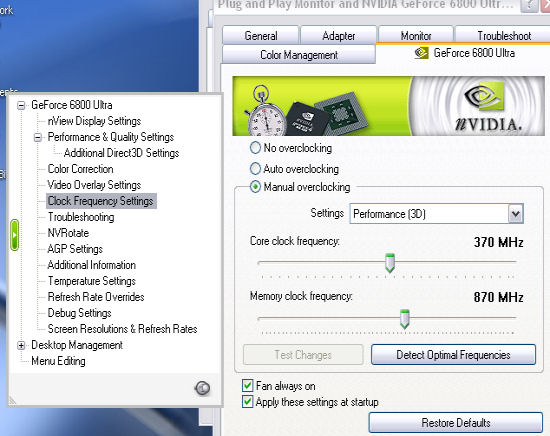Switch to the Monitor tab

pos(416,36)
